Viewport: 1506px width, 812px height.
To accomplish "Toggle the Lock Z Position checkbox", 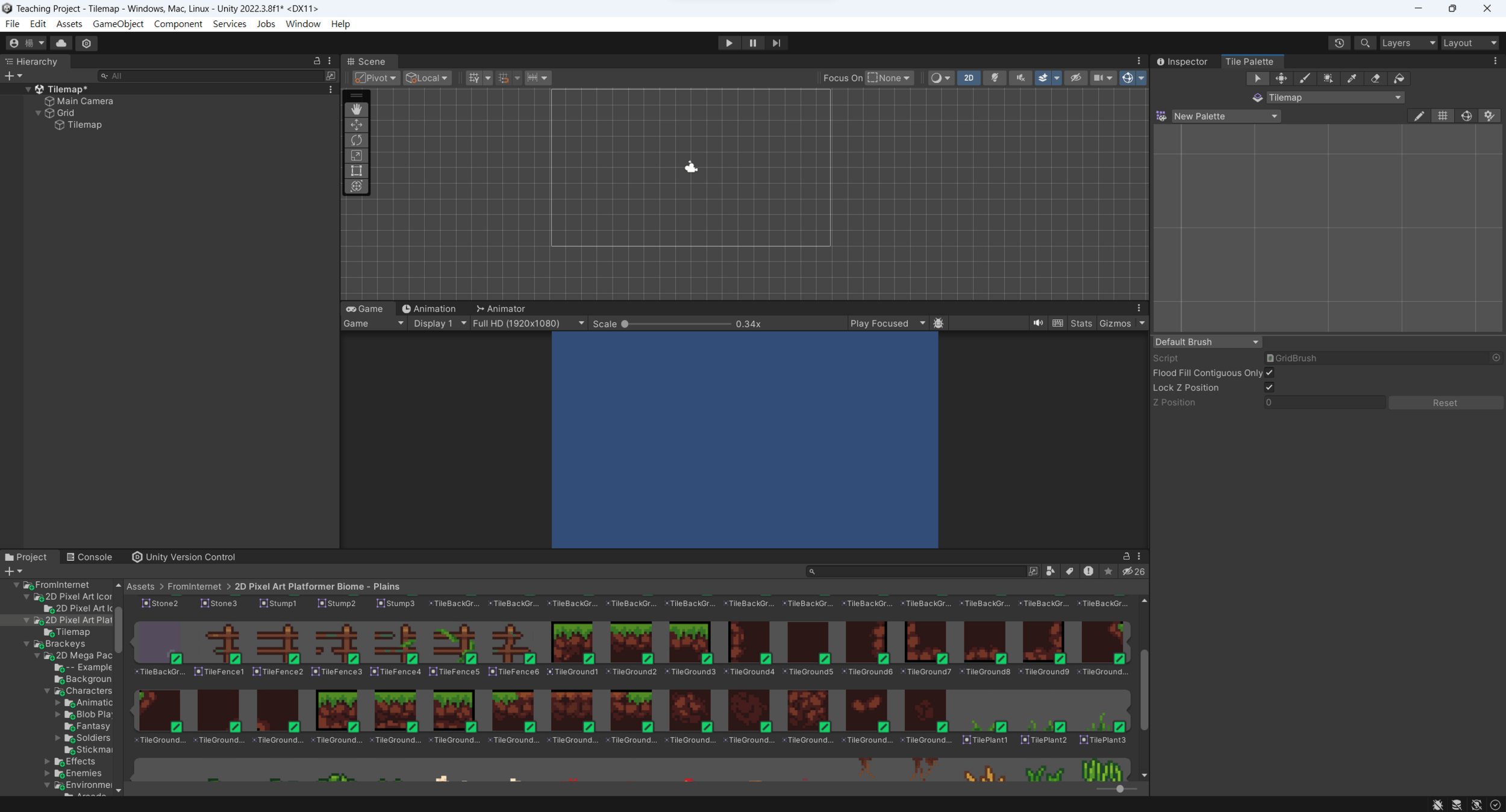I will (x=1269, y=387).
